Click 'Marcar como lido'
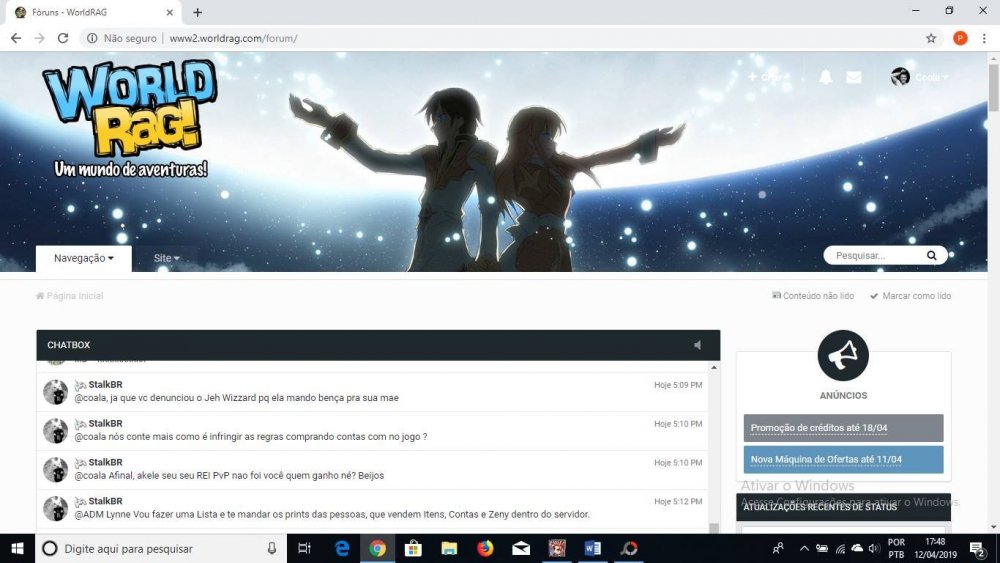 (911, 296)
